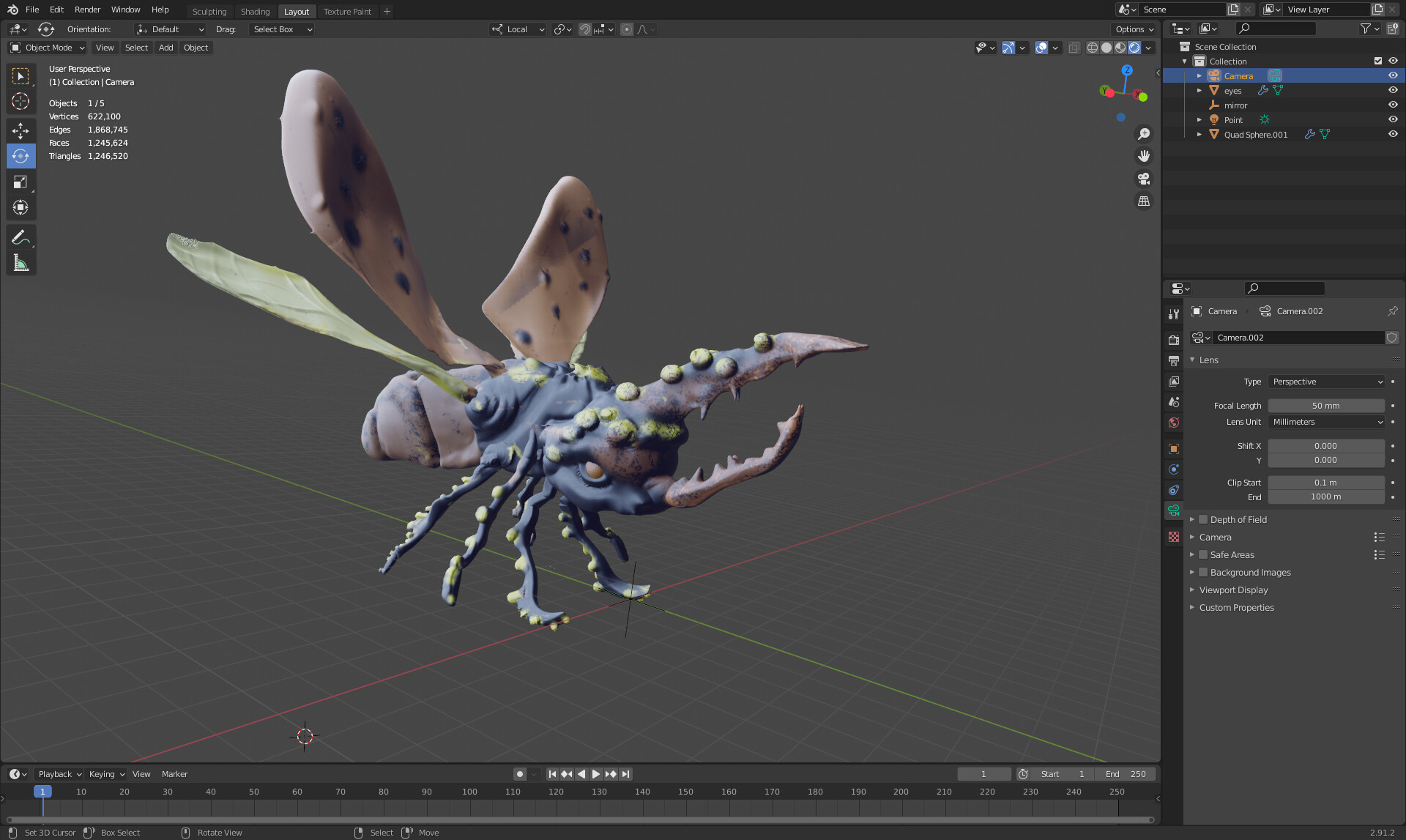The width and height of the screenshot is (1406, 840).
Task: Enable the Safe Areas checkbox
Action: tap(1203, 554)
